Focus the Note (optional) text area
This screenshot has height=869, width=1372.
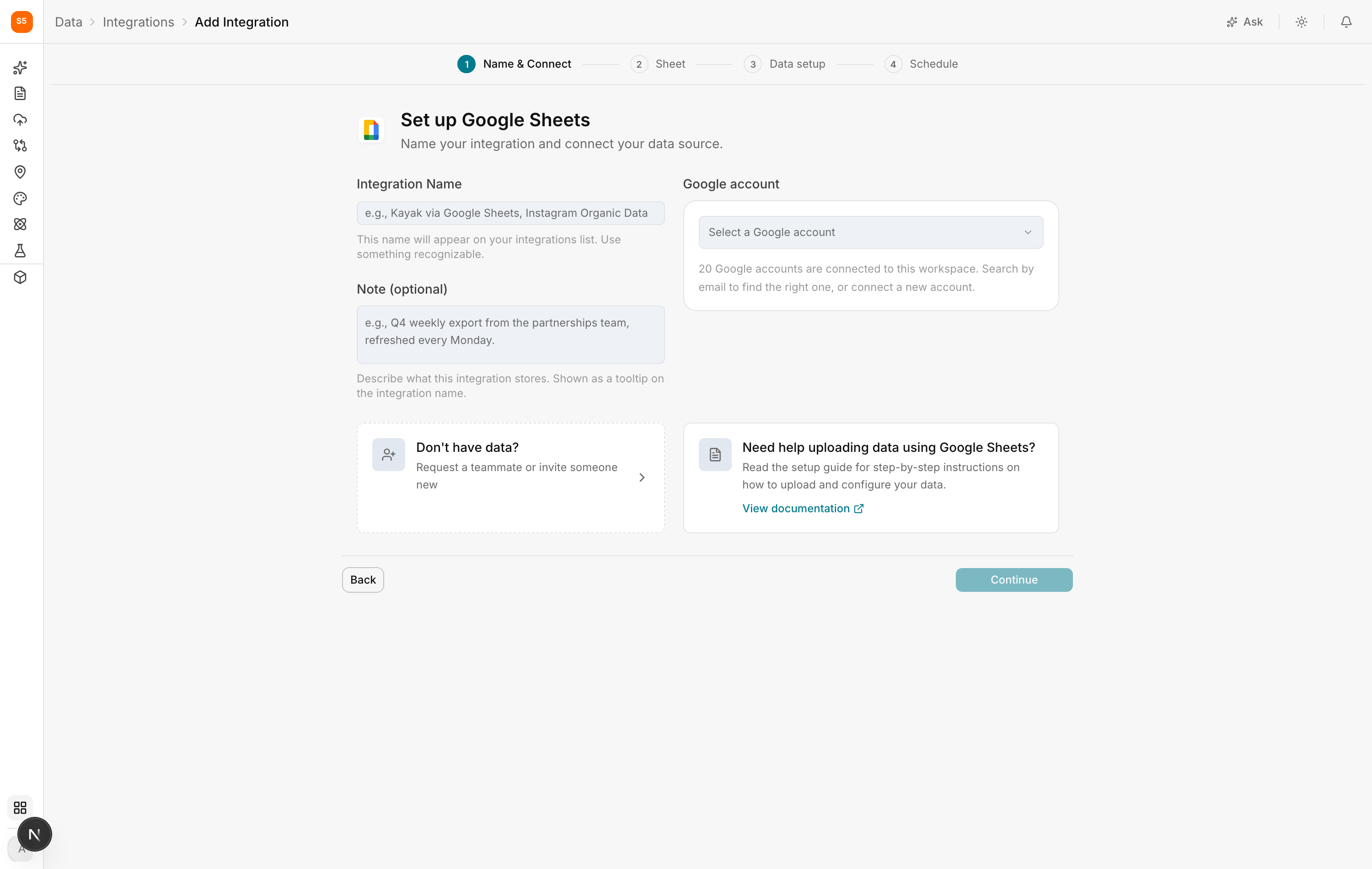pos(510,334)
